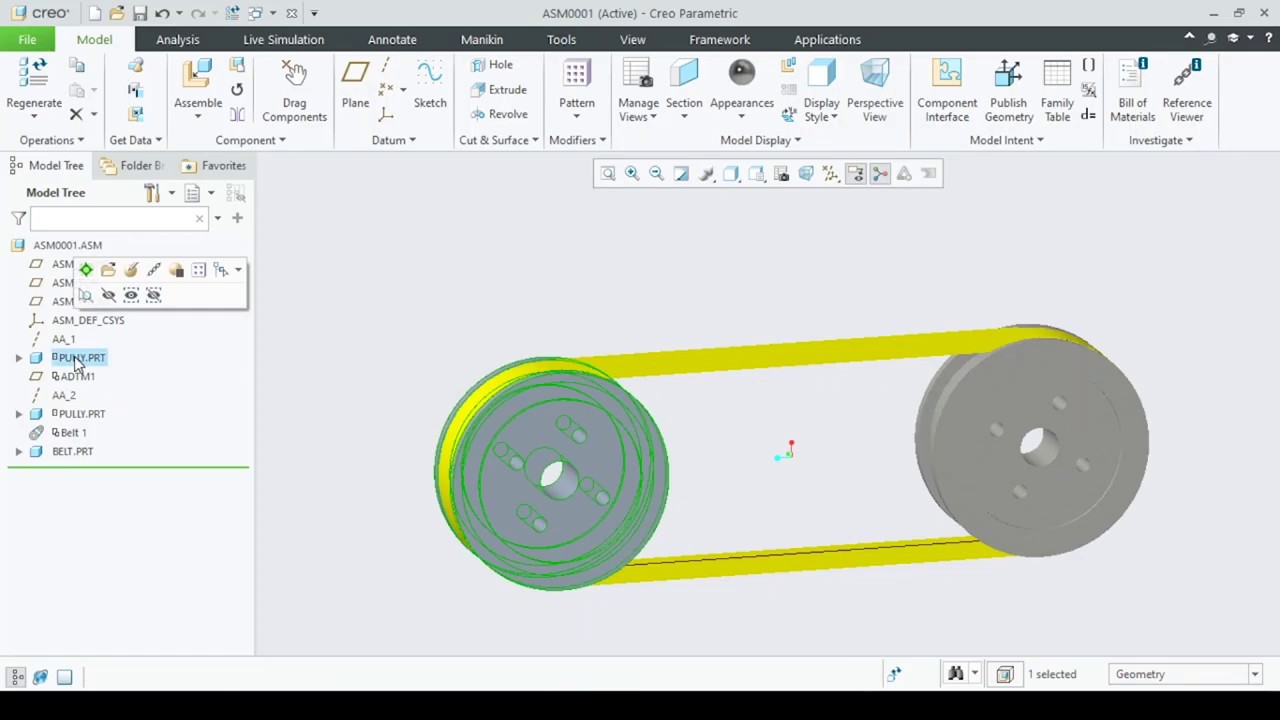Open the File menu
The image size is (1280, 720).
[x=27, y=40]
